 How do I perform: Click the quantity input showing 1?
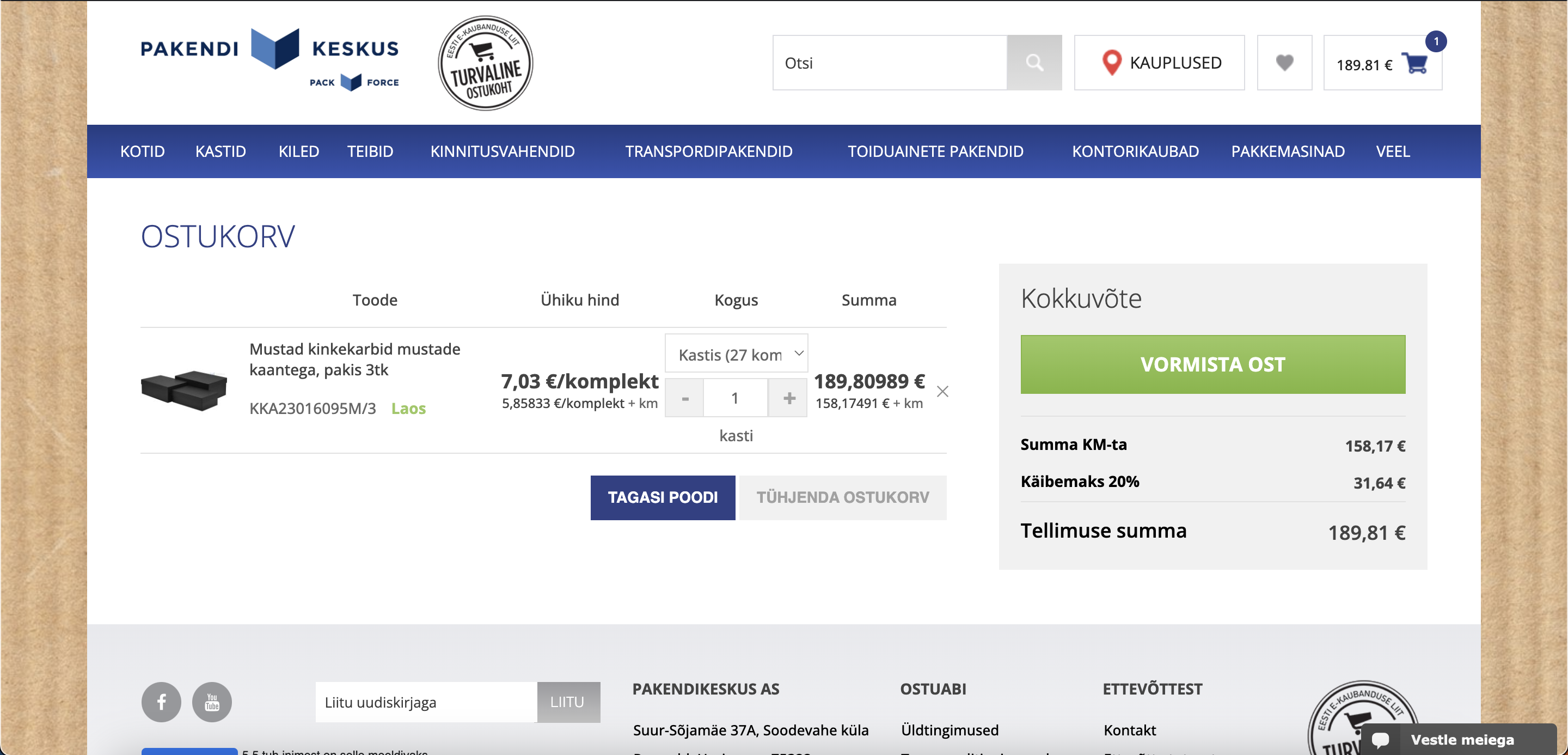(736, 398)
